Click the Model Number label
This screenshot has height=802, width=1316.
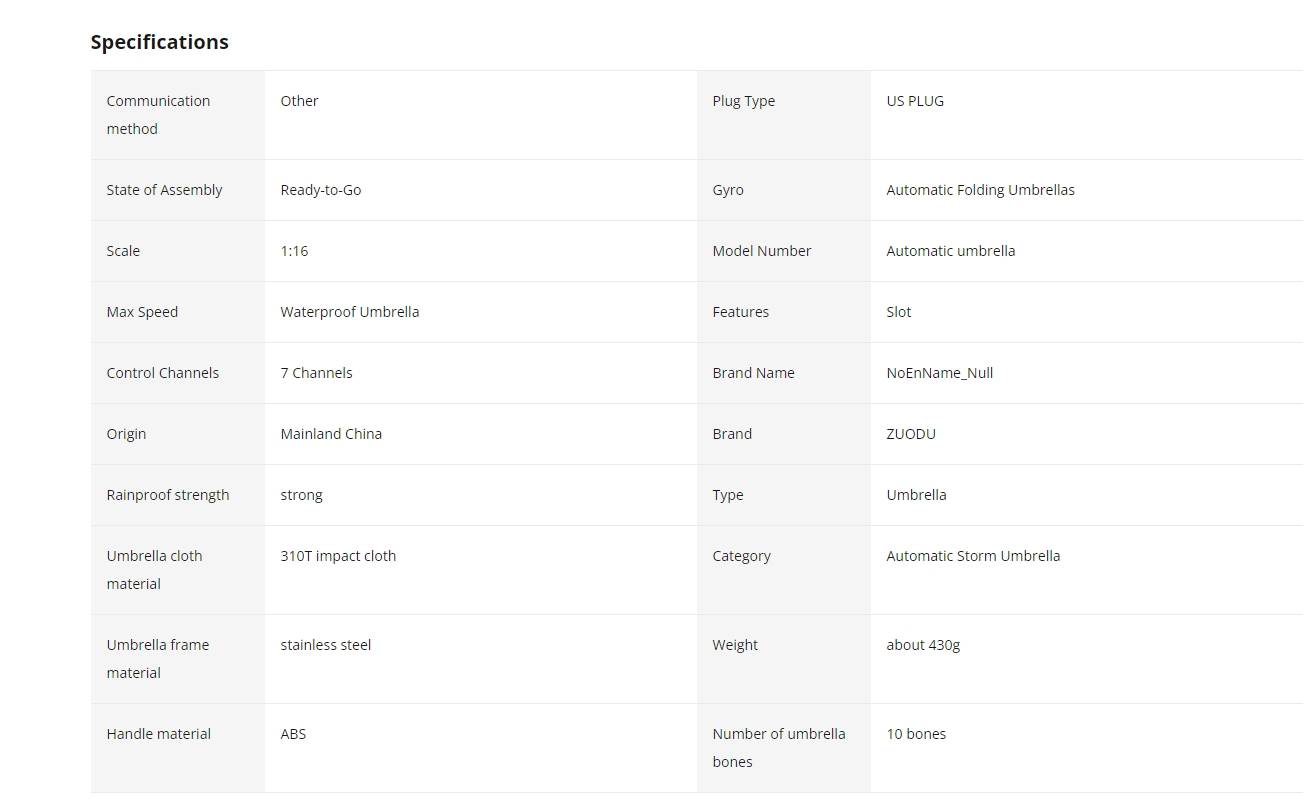tap(762, 251)
